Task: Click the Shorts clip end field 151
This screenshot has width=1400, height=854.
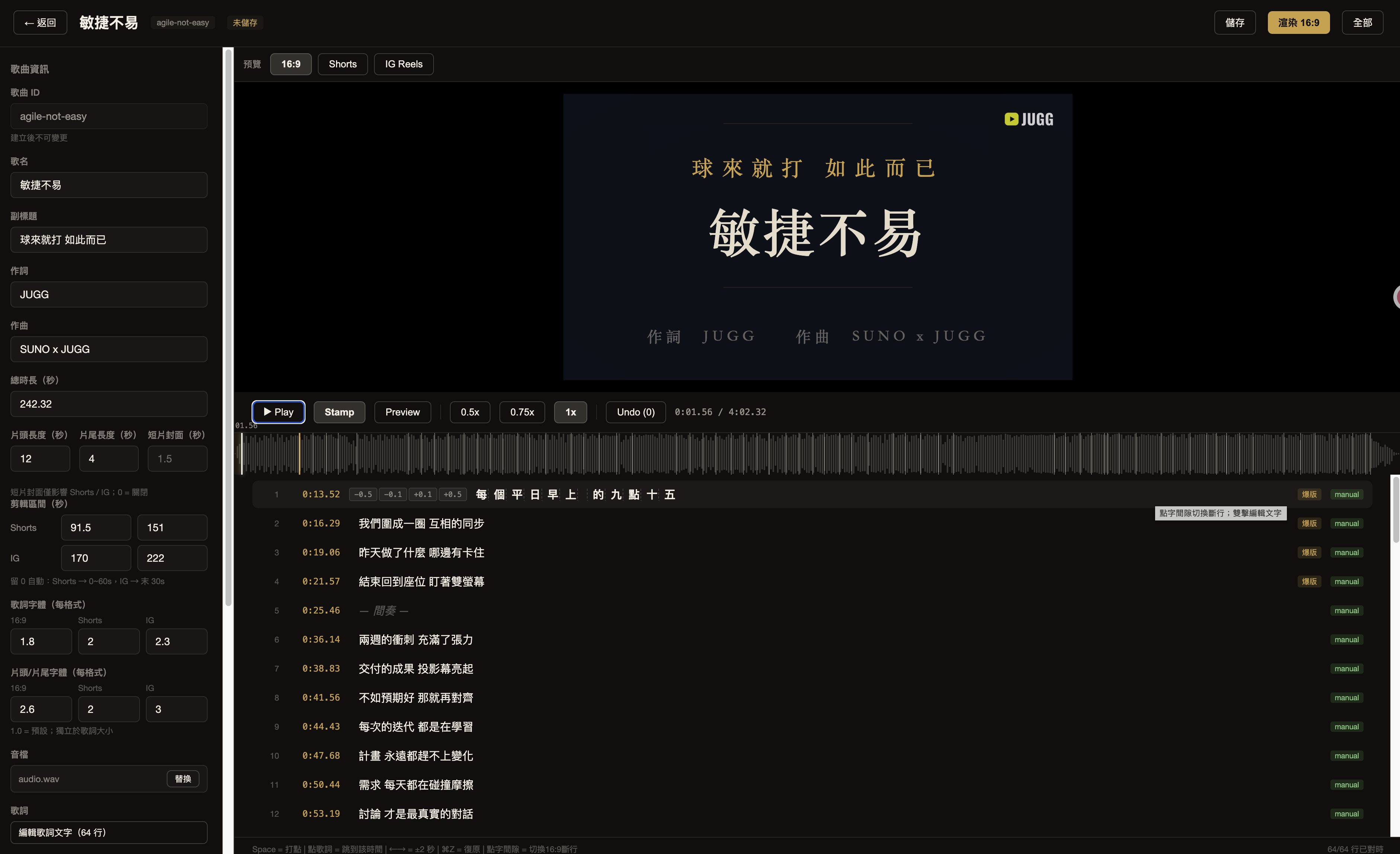Action: pyautogui.click(x=172, y=528)
